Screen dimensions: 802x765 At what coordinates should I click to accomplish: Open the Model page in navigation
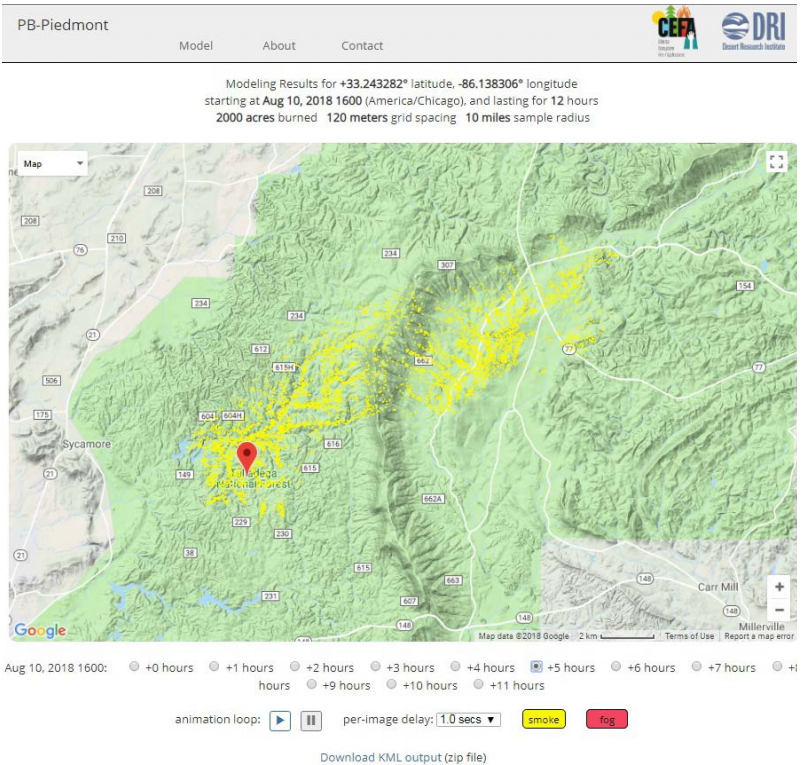[195, 46]
